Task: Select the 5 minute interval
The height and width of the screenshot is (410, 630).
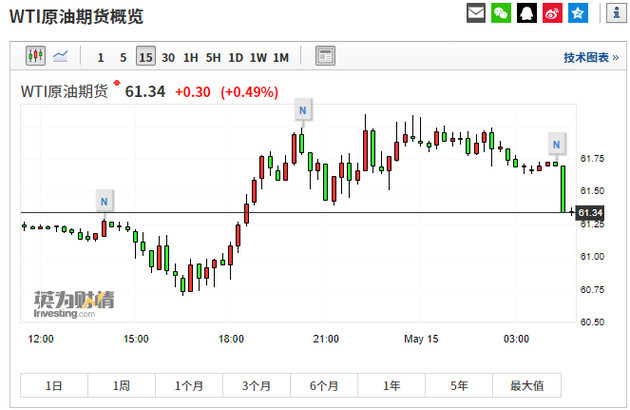Action: [123, 58]
